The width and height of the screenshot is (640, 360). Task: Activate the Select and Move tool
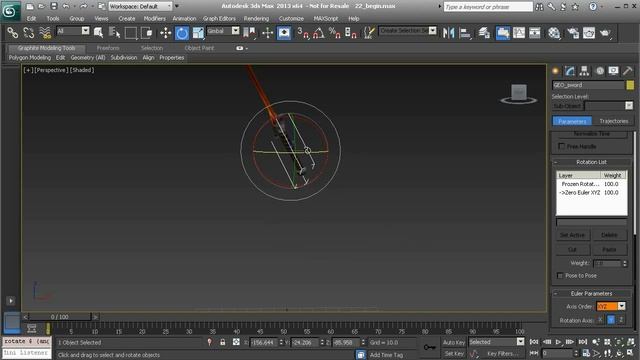(166, 33)
